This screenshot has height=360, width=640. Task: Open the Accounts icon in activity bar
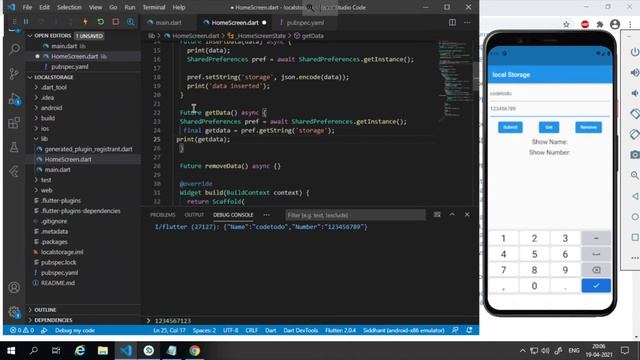point(14,287)
